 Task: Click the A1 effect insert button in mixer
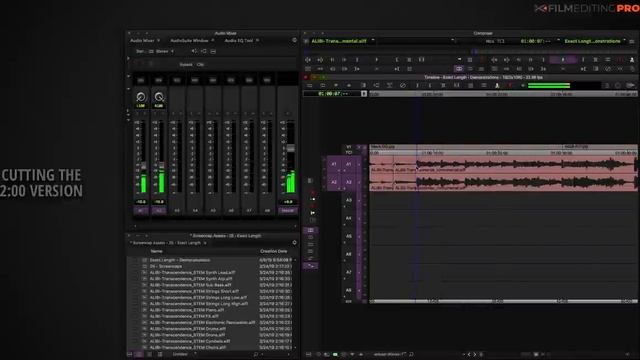tap(141, 80)
